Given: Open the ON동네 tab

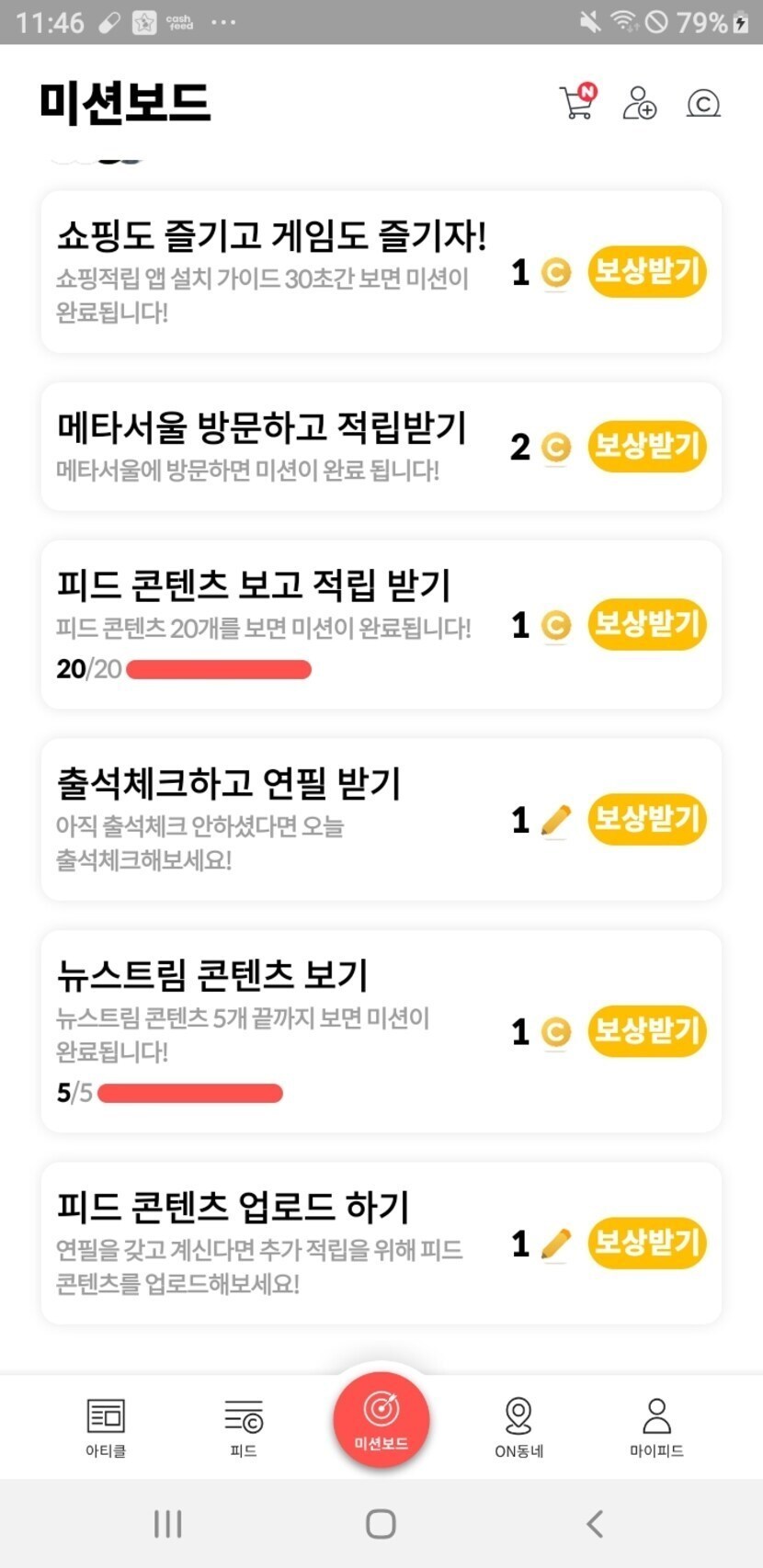Looking at the screenshot, I should click(518, 1426).
